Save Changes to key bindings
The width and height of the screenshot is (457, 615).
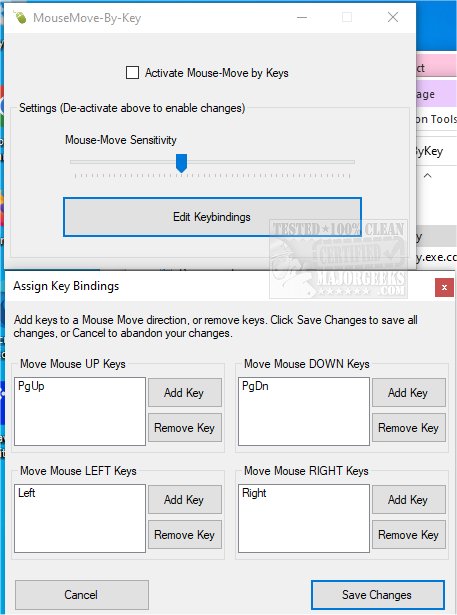coord(378,595)
